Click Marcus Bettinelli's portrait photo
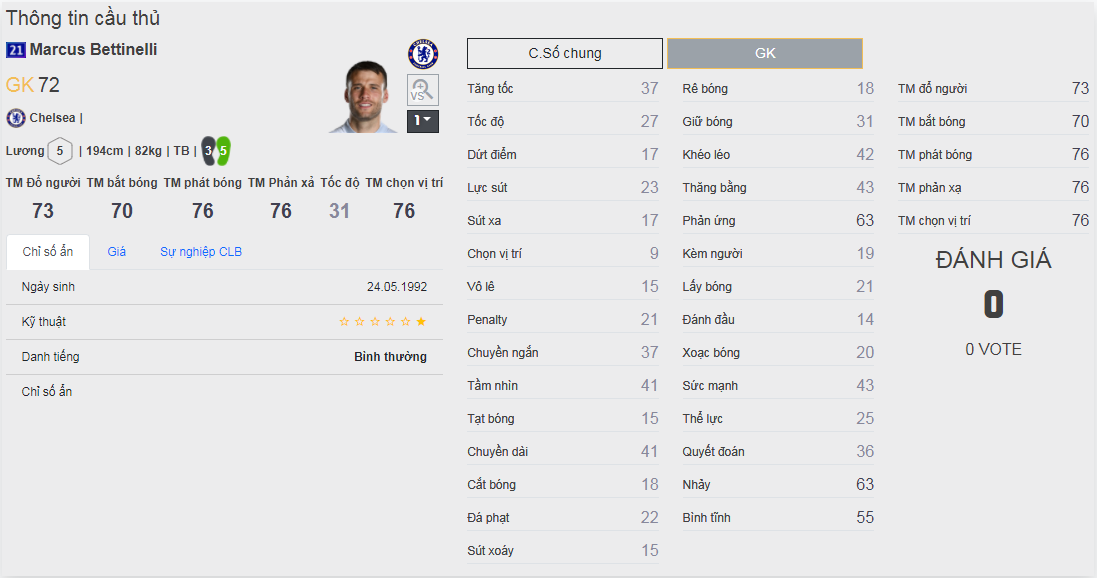This screenshot has width=1097, height=578. click(364, 97)
